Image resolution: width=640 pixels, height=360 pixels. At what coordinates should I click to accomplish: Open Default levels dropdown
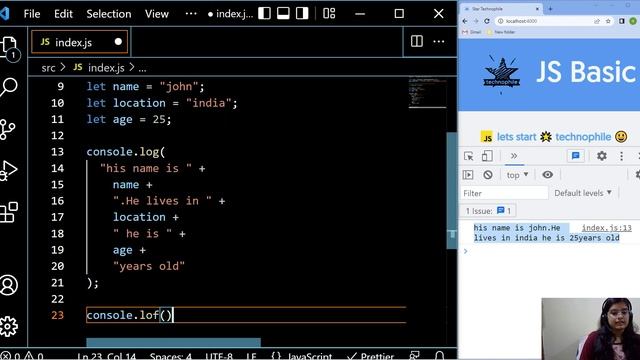point(583,193)
